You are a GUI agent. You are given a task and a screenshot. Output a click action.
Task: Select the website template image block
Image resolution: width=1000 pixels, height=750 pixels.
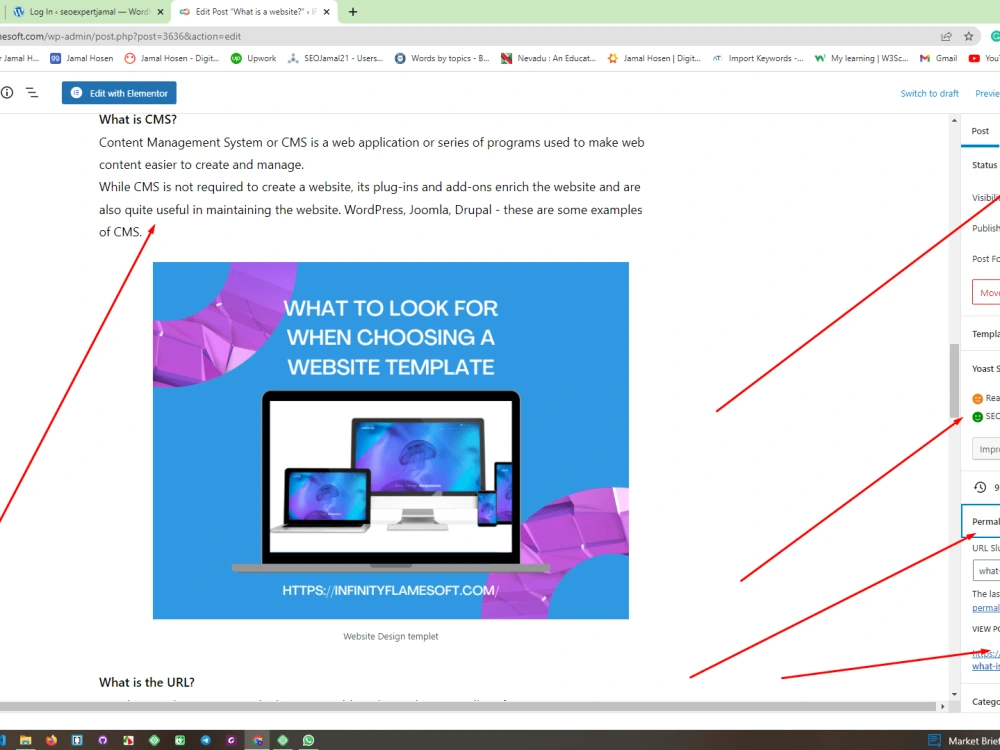pos(390,440)
